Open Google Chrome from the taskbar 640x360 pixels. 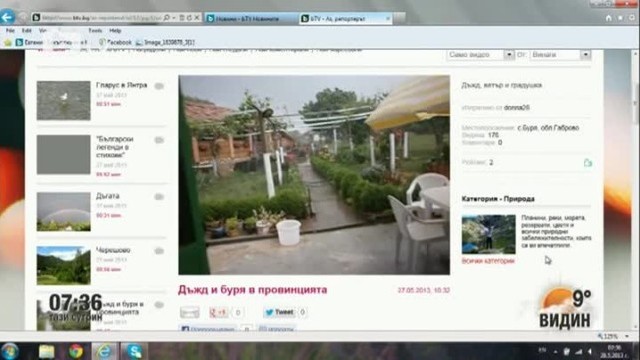[76, 351]
